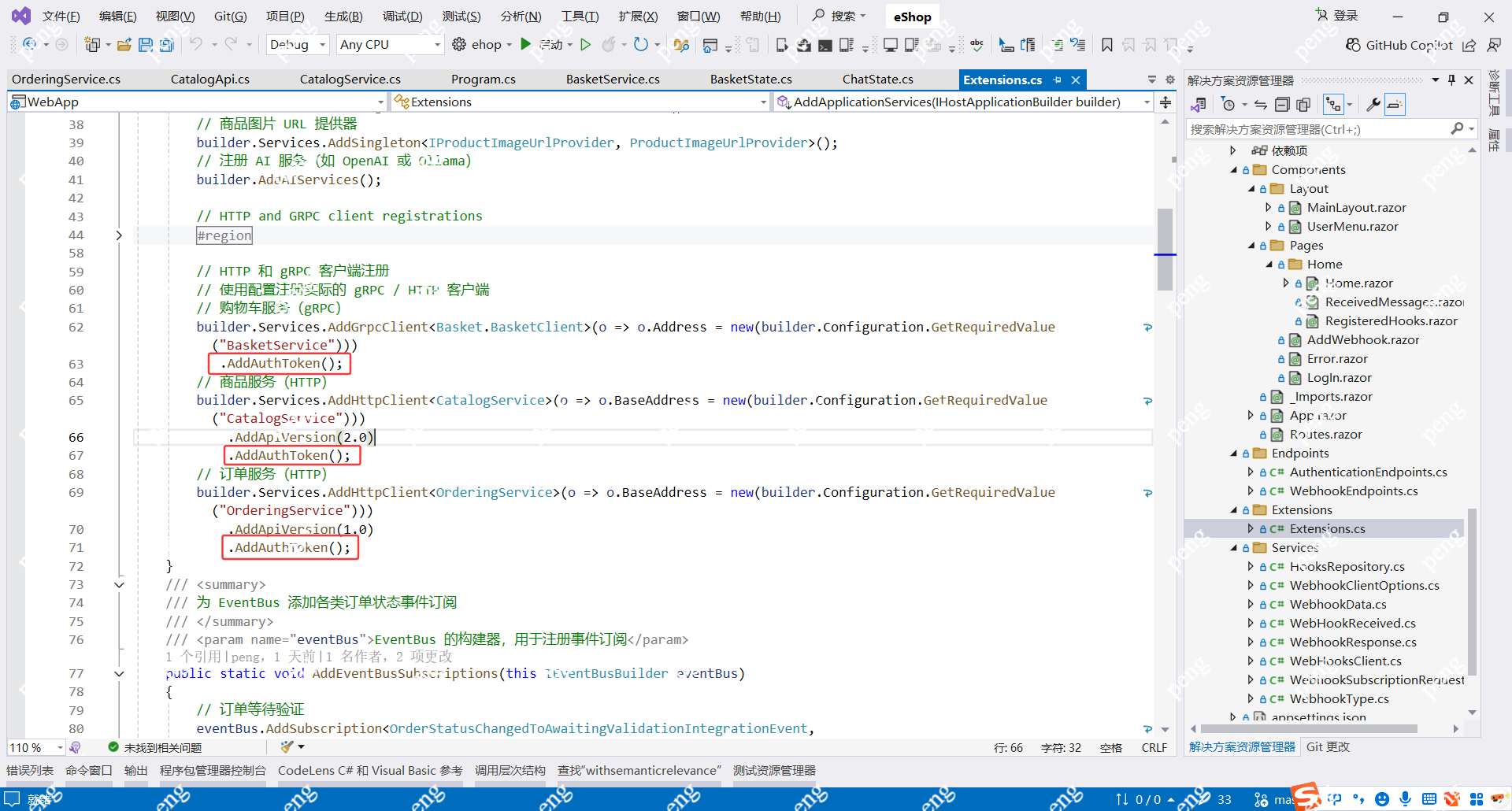Open the Git(G) menu
Screen dimensions: 1512x811
click(x=230, y=17)
